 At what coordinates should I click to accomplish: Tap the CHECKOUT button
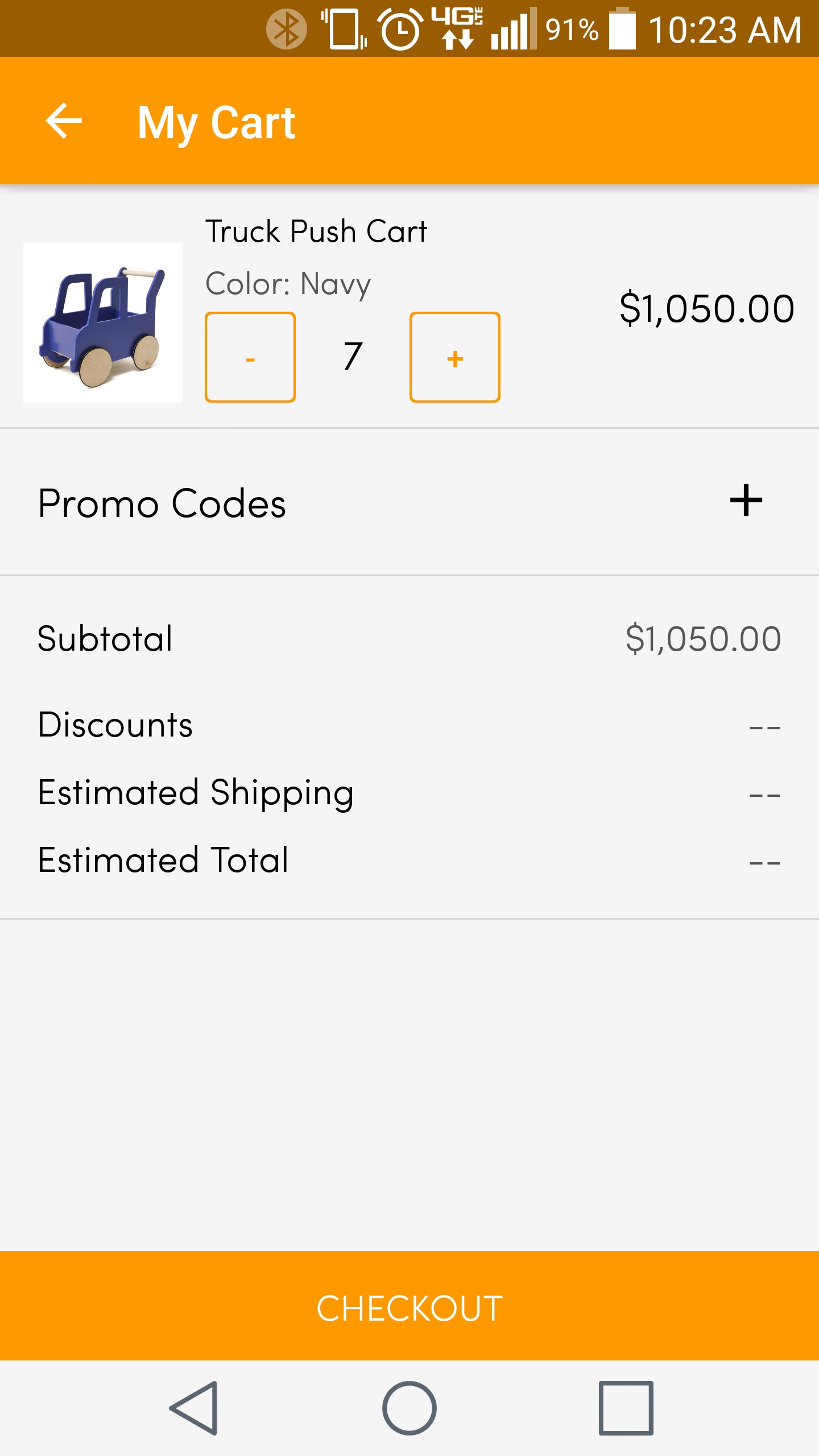(x=409, y=1308)
